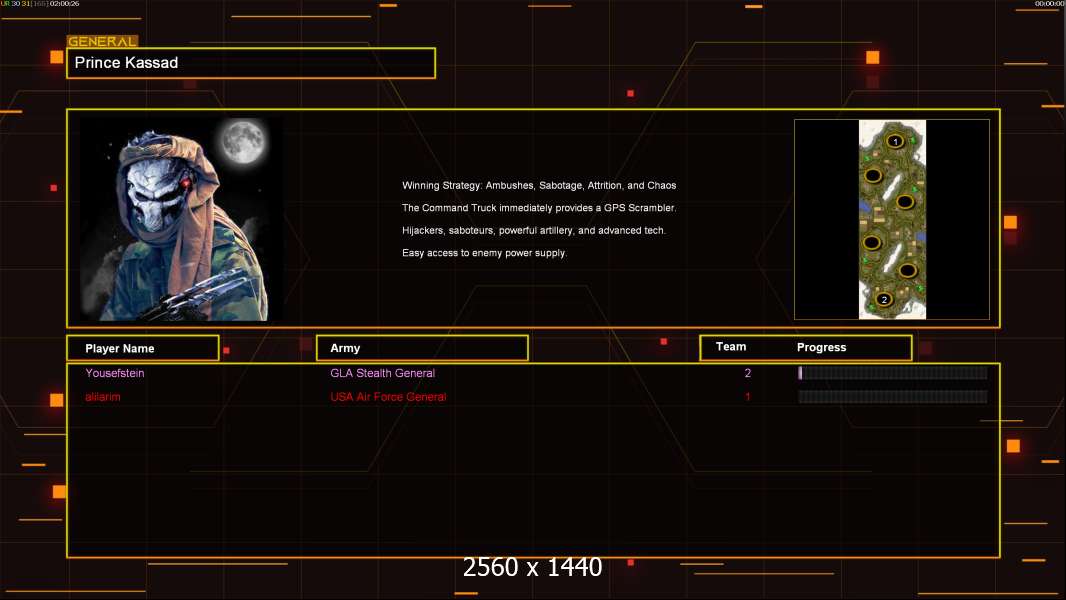Click the USA Air Force General army entry
1066x600 pixels.
pos(388,397)
